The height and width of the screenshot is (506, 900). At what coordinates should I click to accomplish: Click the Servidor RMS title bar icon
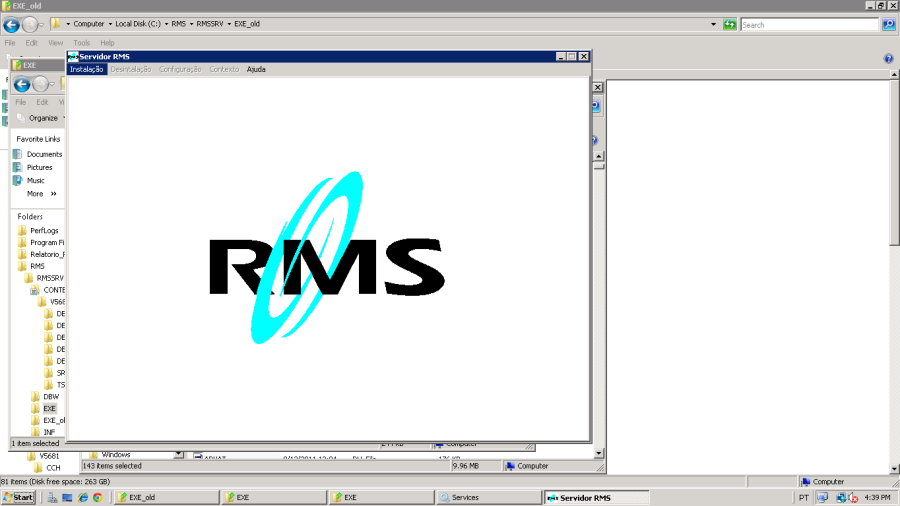(73, 56)
